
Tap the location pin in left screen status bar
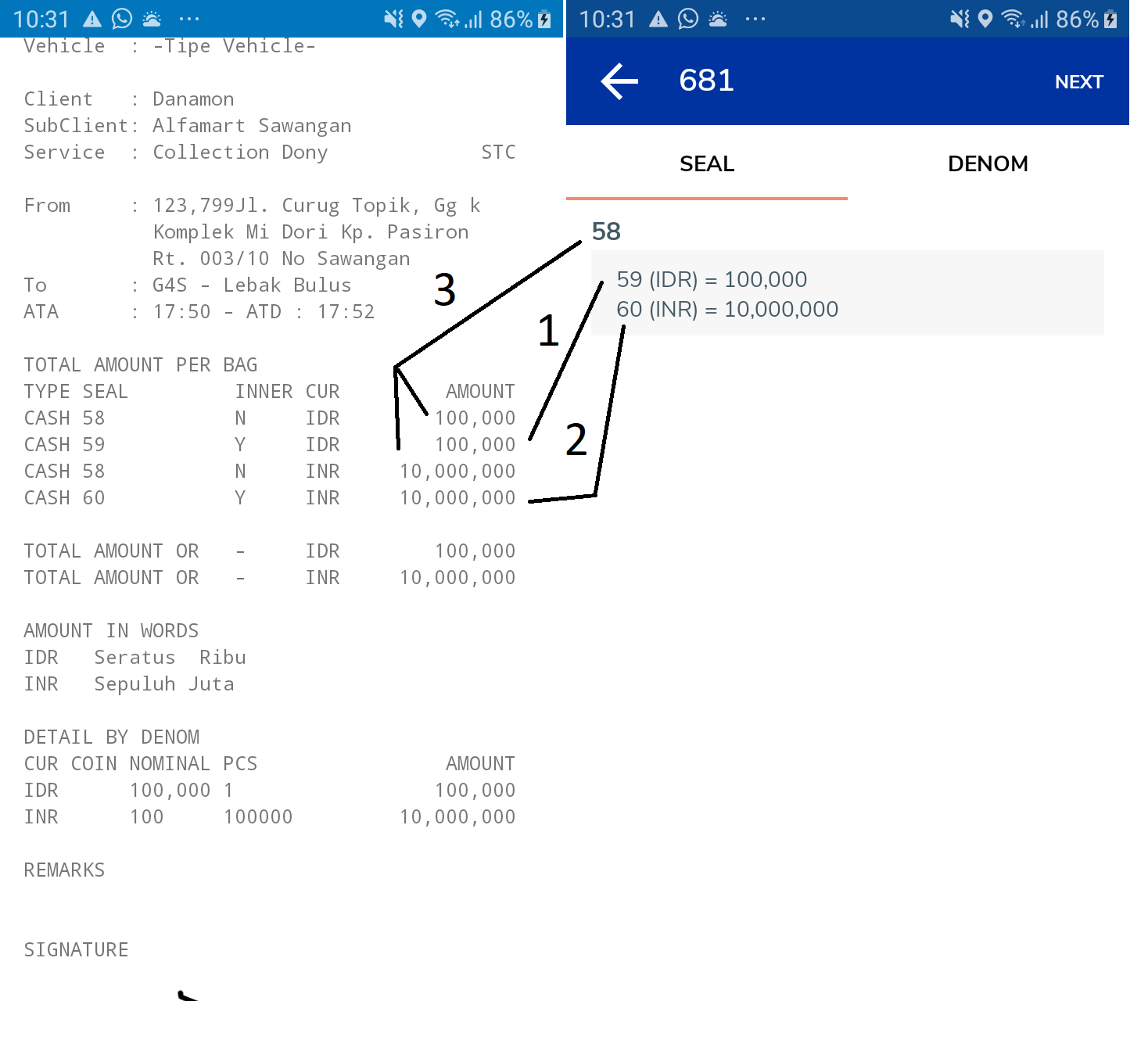pyautogui.click(x=419, y=19)
